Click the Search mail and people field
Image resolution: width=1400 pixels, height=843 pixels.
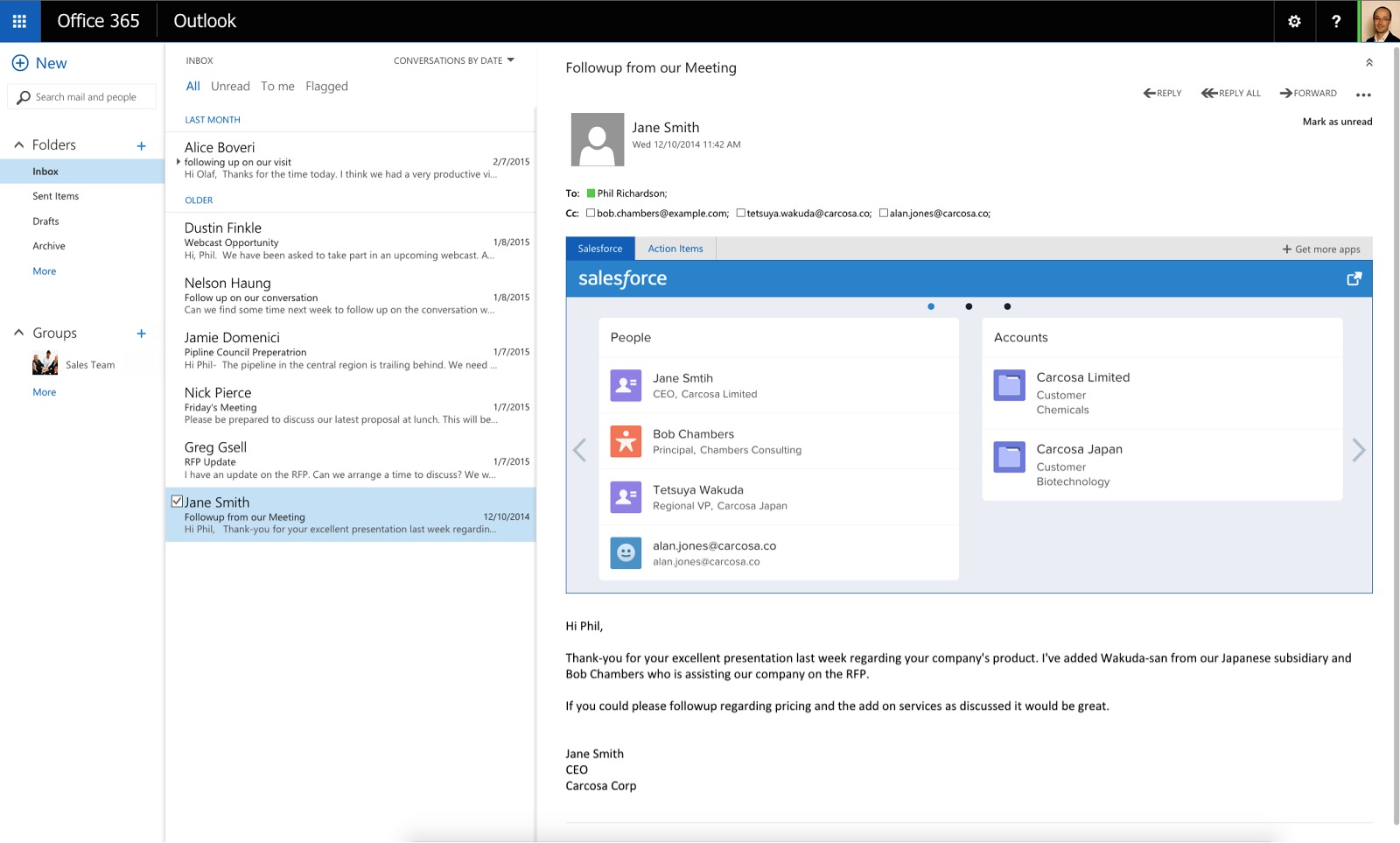(86, 97)
